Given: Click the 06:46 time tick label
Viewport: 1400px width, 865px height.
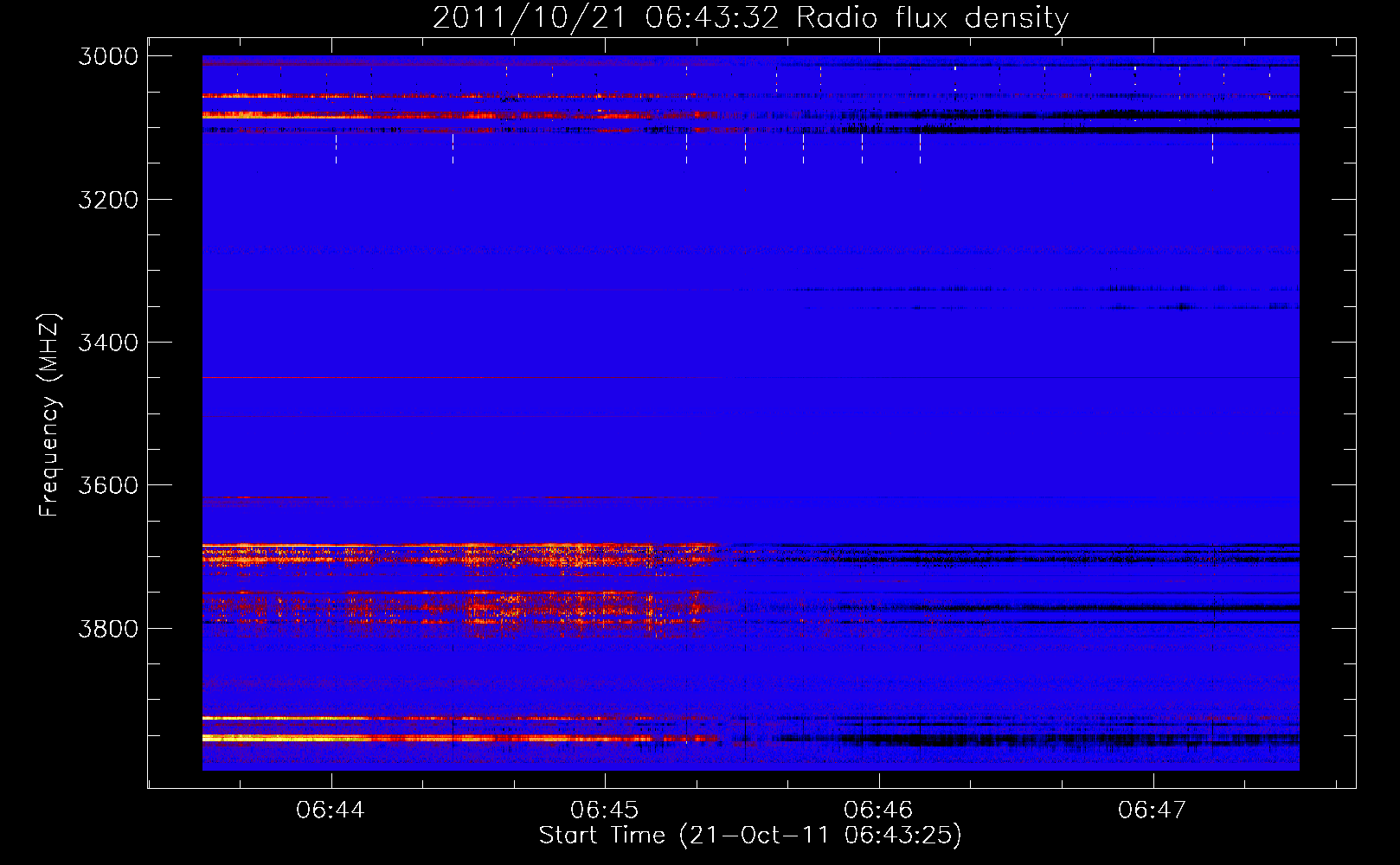Looking at the screenshot, I should pos(878,810).
